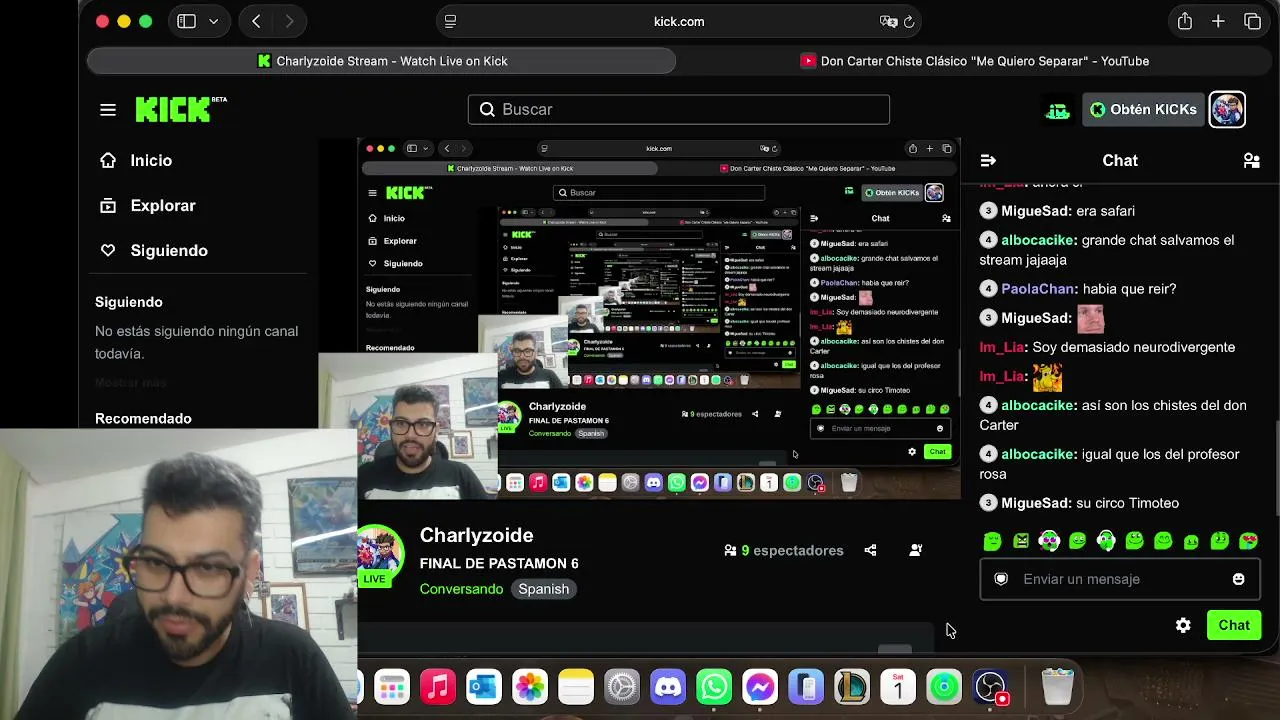The image size is (1280, 720).
Task: Open Outlook from the Dock
Action: pyautogui.click(x=484, y=687)
